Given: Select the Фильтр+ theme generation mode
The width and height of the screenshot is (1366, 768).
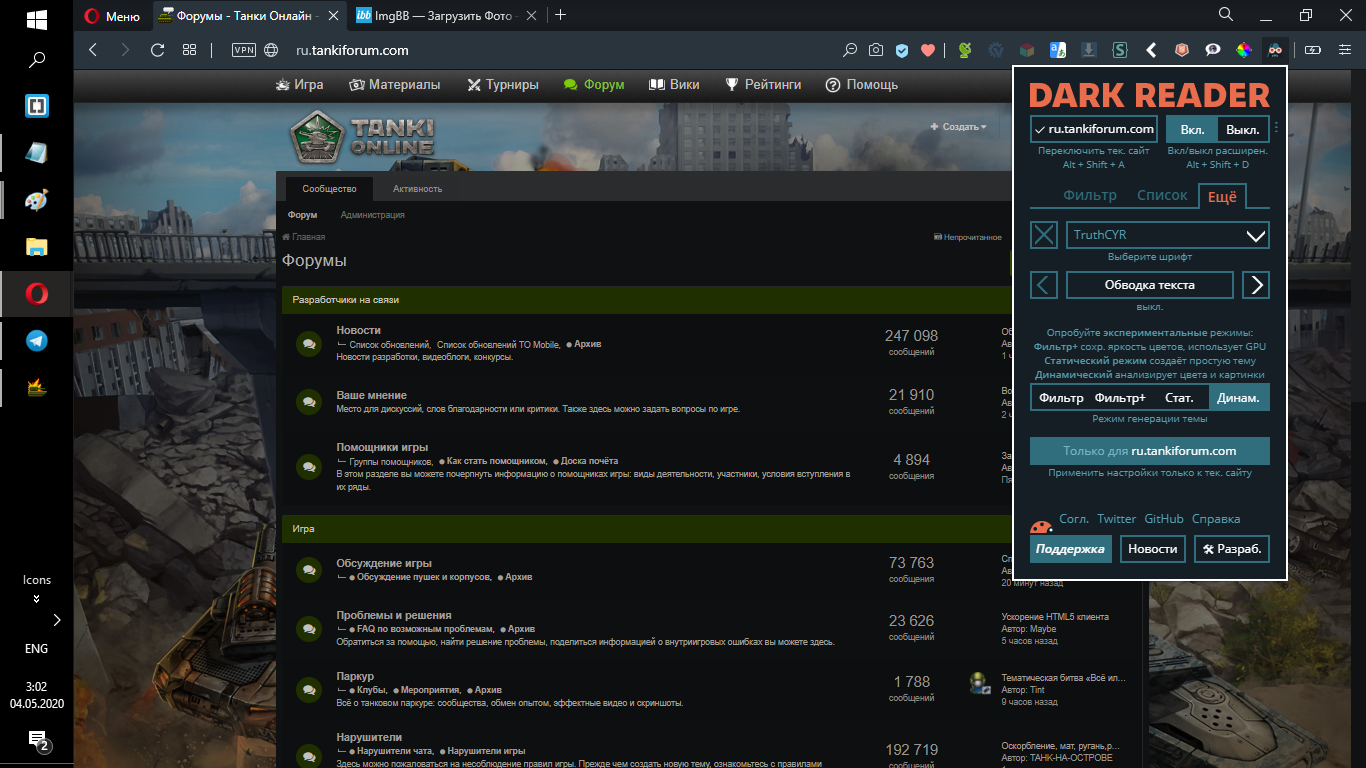Looking at the screenshot, I should coord(1120,398).
